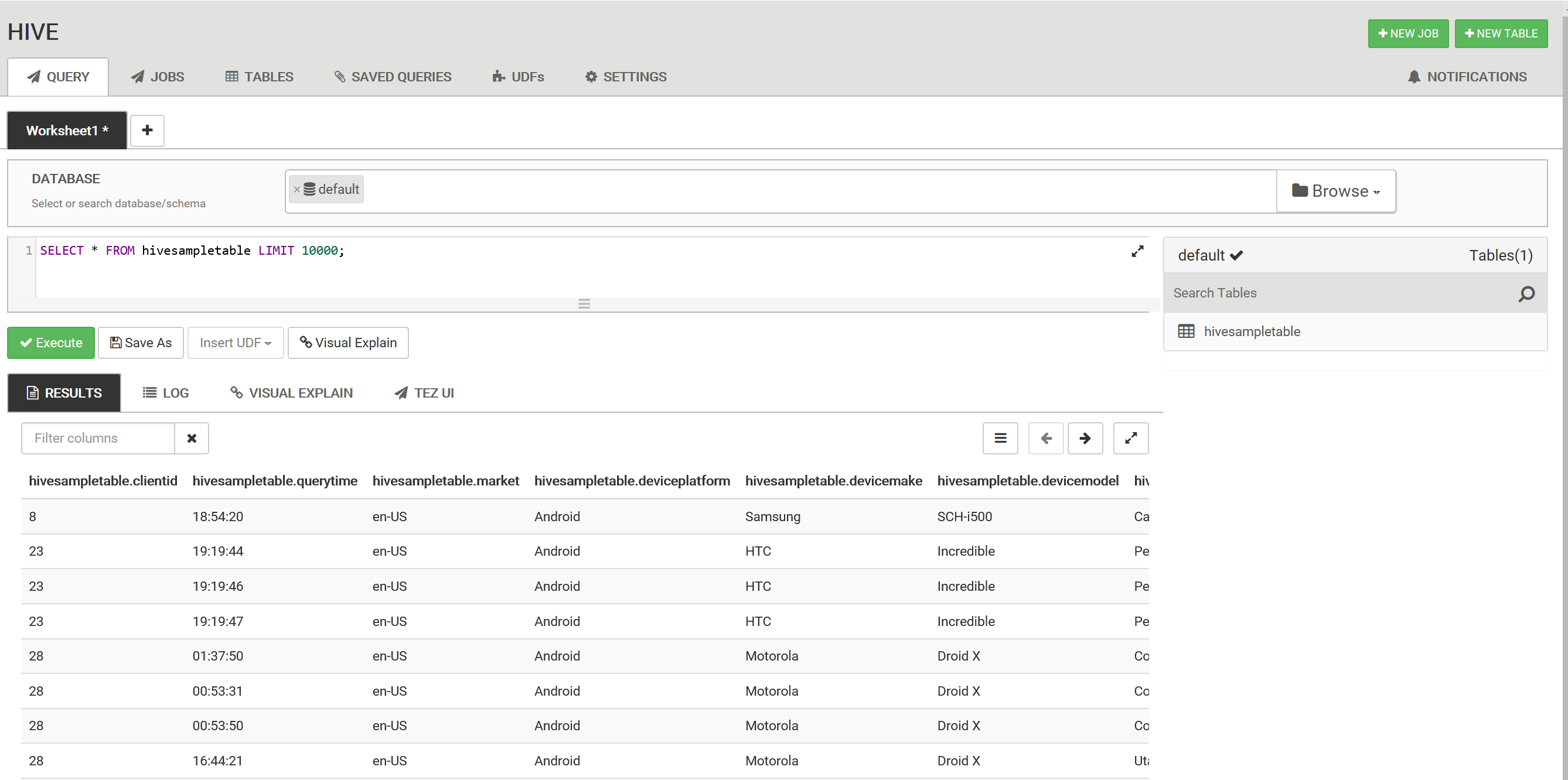Image resolution: width=1568 pixels, height=780 pixels.
Task: Expand results table to fullscreen
Action: 1130,438
